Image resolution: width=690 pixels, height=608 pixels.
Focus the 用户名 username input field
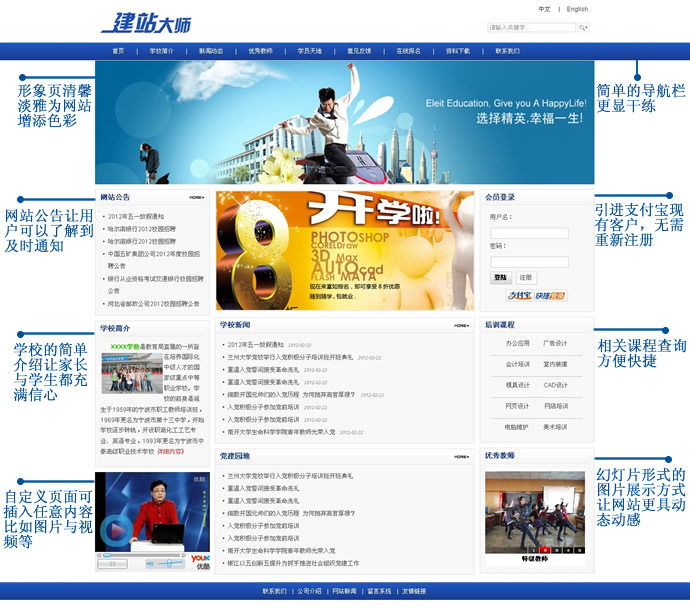pos(529,233)
